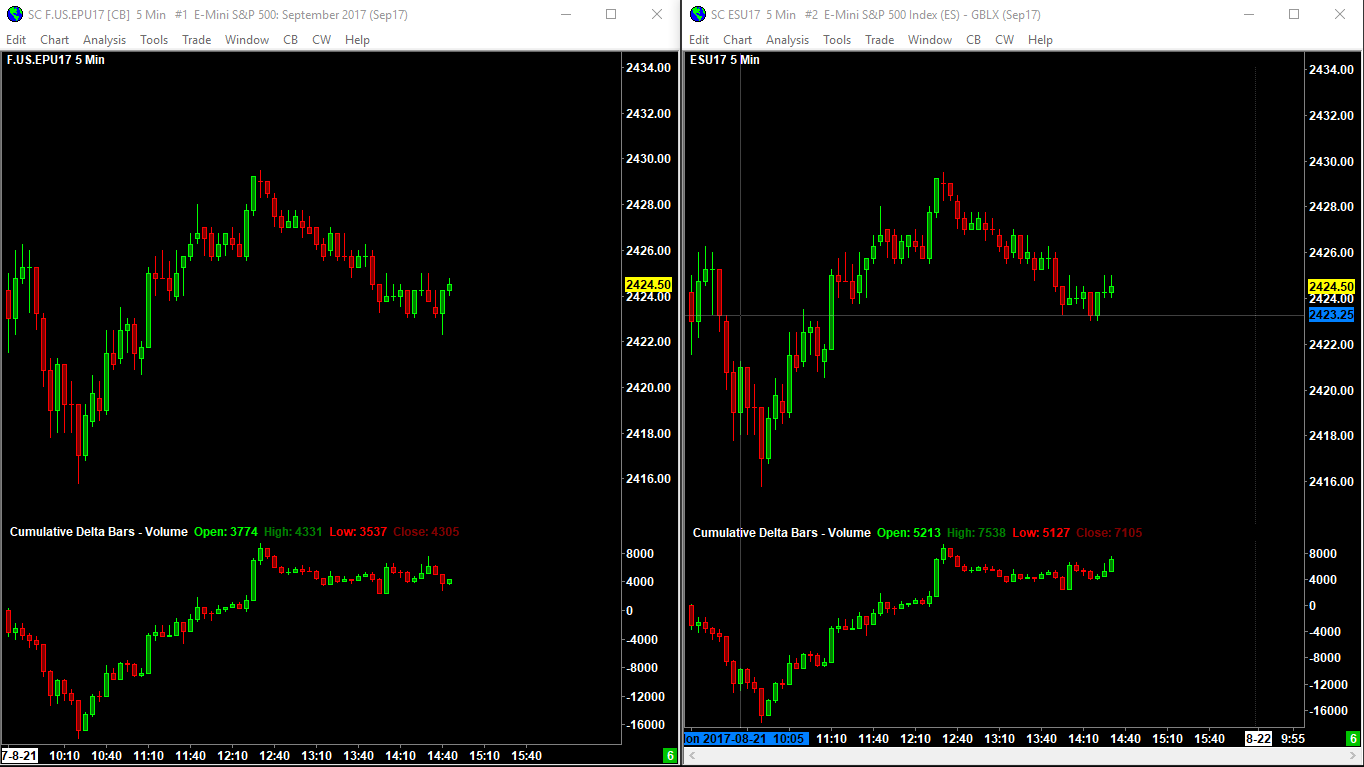Image resolution: width=1364 pixels, height=767 pixels.
Task: Minimize the left F.US.EPU17 chart window
Action: (565, 14)
